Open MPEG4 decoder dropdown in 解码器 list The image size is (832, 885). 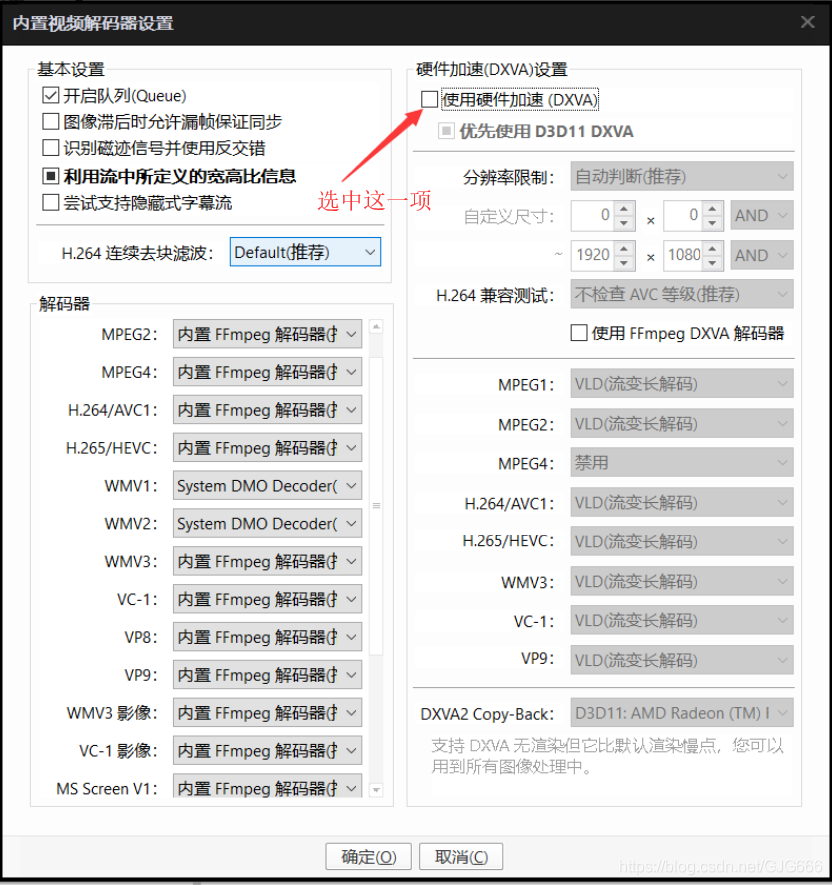(x=268, y=372)
